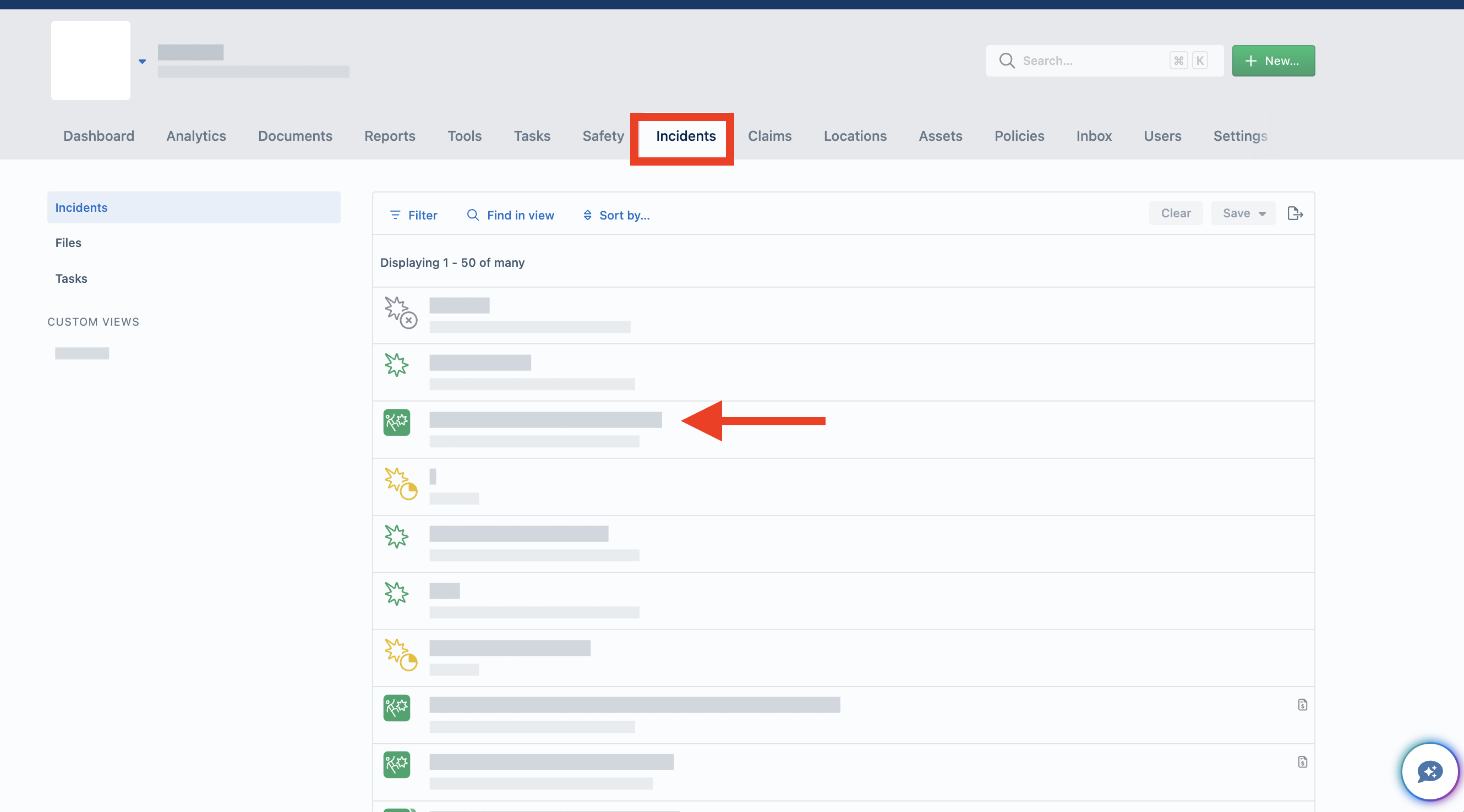The width and height of the screenshot is (1464, 812).
Task: Click the claim document icon in ninth row
Action: pos(1303,762)
